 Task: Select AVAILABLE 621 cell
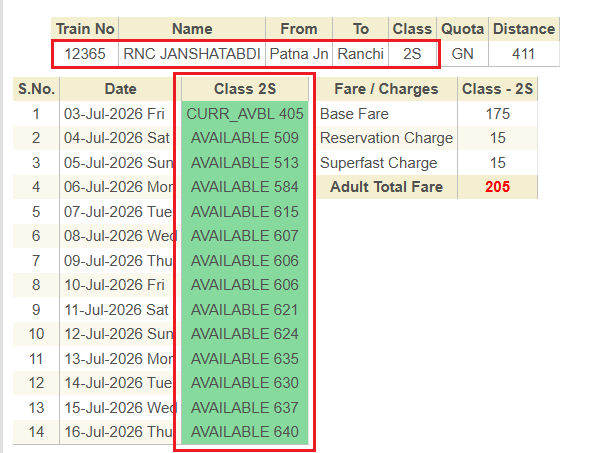click(x=245, y=309)
